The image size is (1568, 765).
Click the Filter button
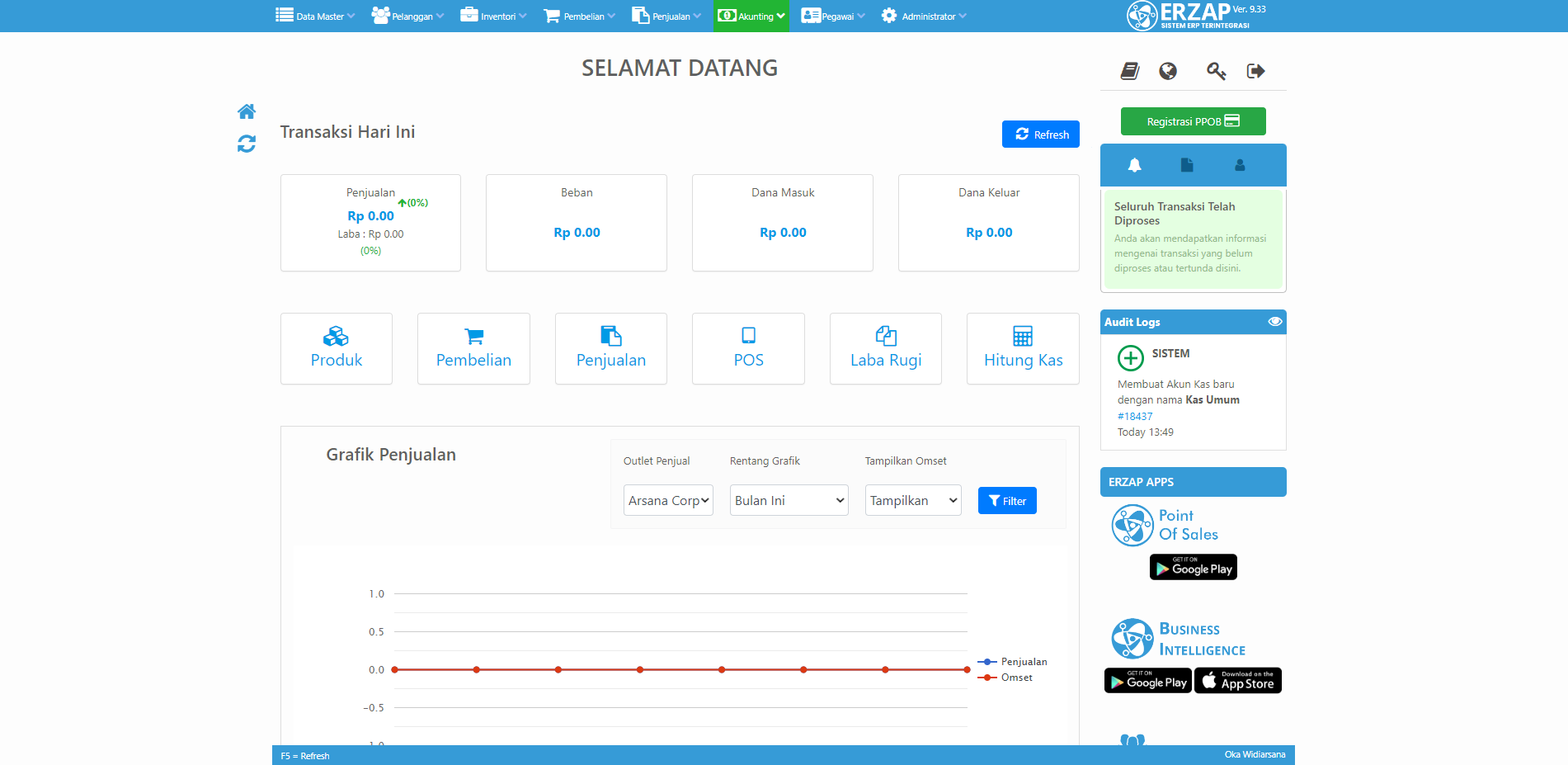(x=1007, y=500)
